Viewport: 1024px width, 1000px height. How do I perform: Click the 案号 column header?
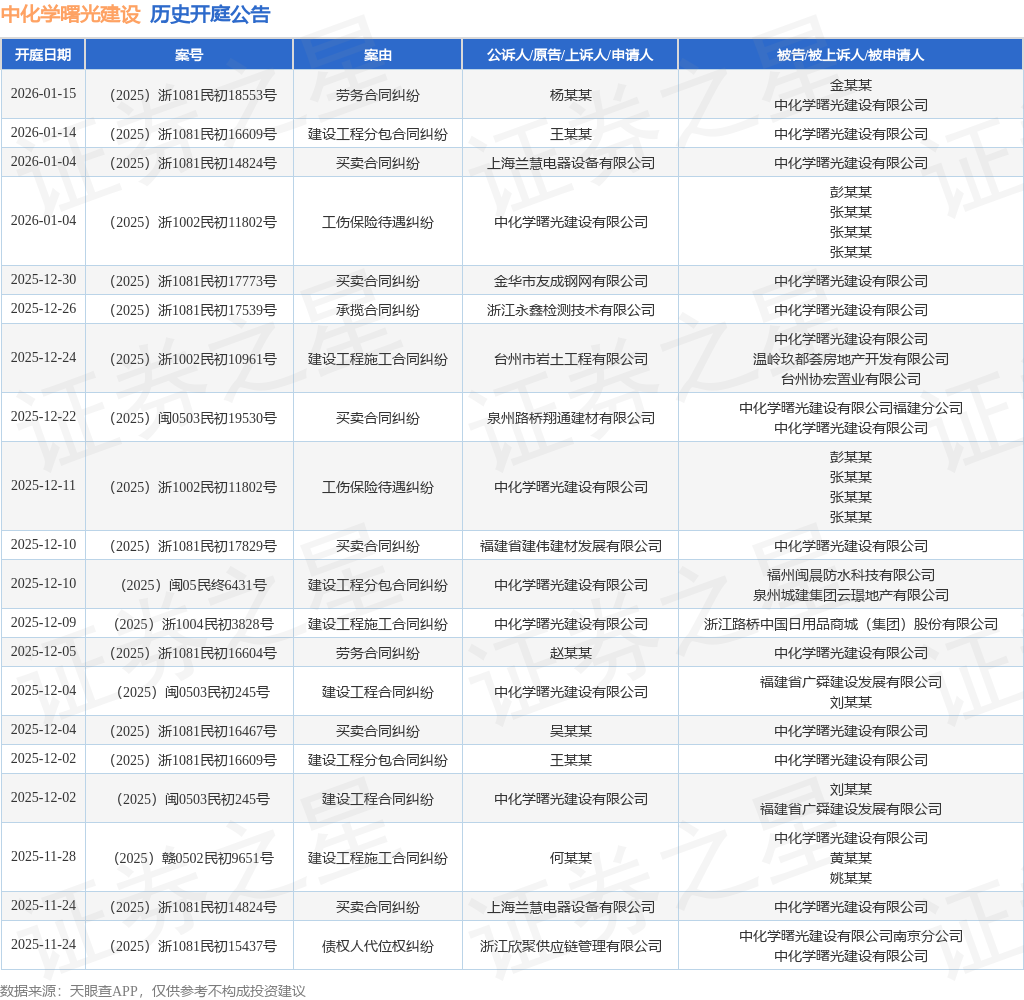click(x=189, y=55)
